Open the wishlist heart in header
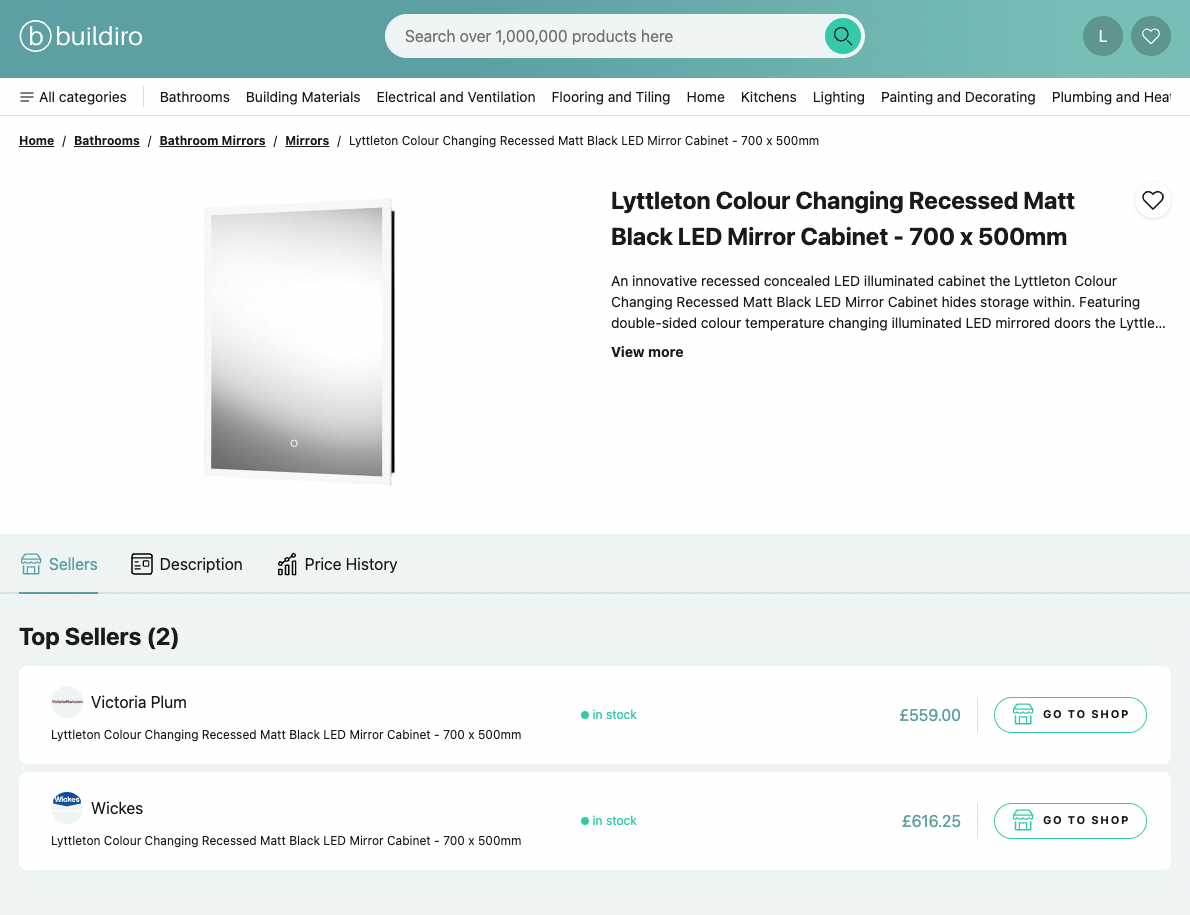Screen dimensions: 1190x915 [x=1151, y=37]
